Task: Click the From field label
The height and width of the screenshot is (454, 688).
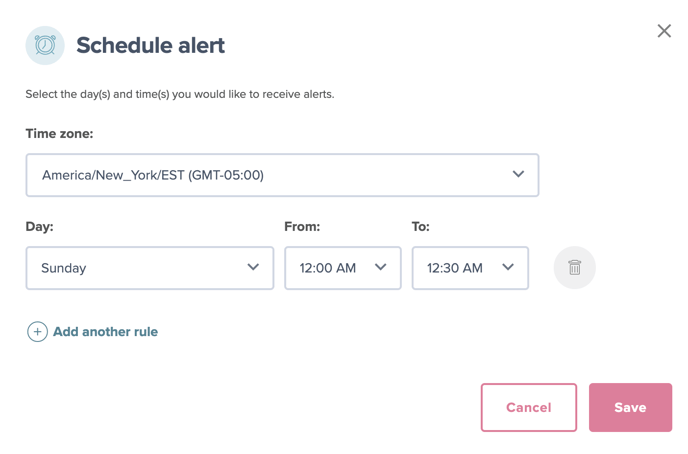Action: point(302,226)
